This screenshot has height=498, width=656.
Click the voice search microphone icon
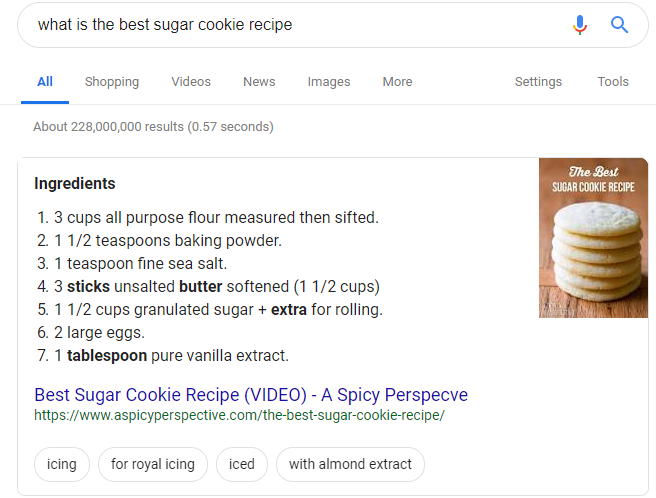click(580, 25)
